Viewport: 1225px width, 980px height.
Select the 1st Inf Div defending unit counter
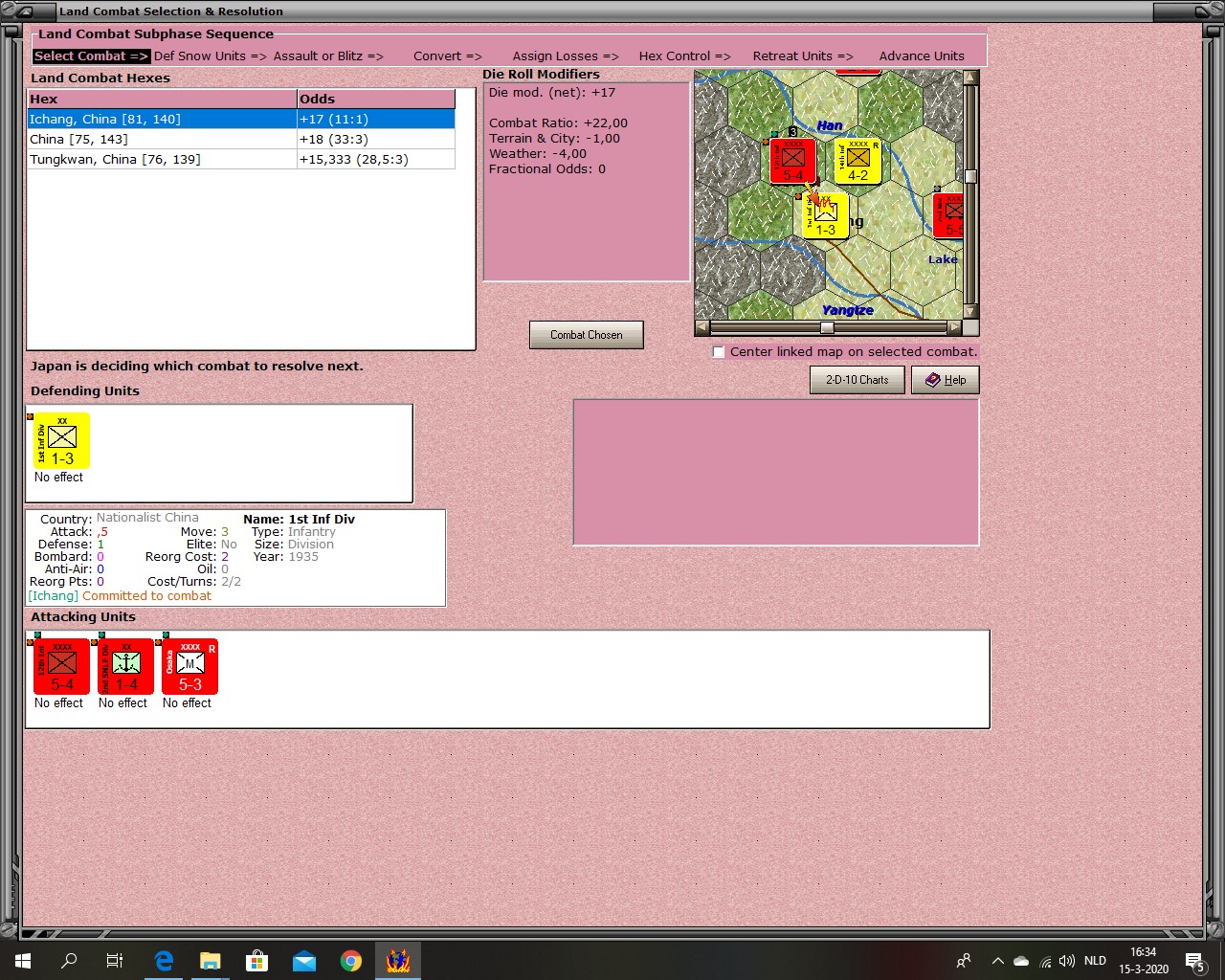coord(62,440)
